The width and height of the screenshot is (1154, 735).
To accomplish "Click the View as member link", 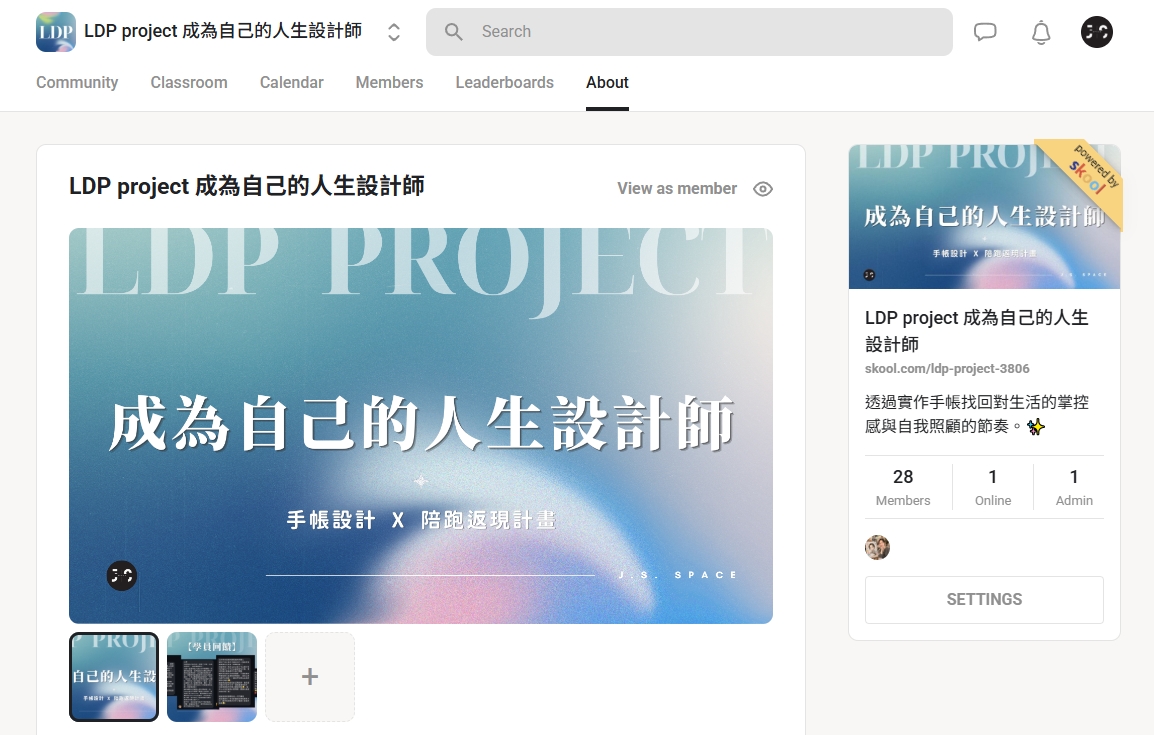I will coord(677,188).
